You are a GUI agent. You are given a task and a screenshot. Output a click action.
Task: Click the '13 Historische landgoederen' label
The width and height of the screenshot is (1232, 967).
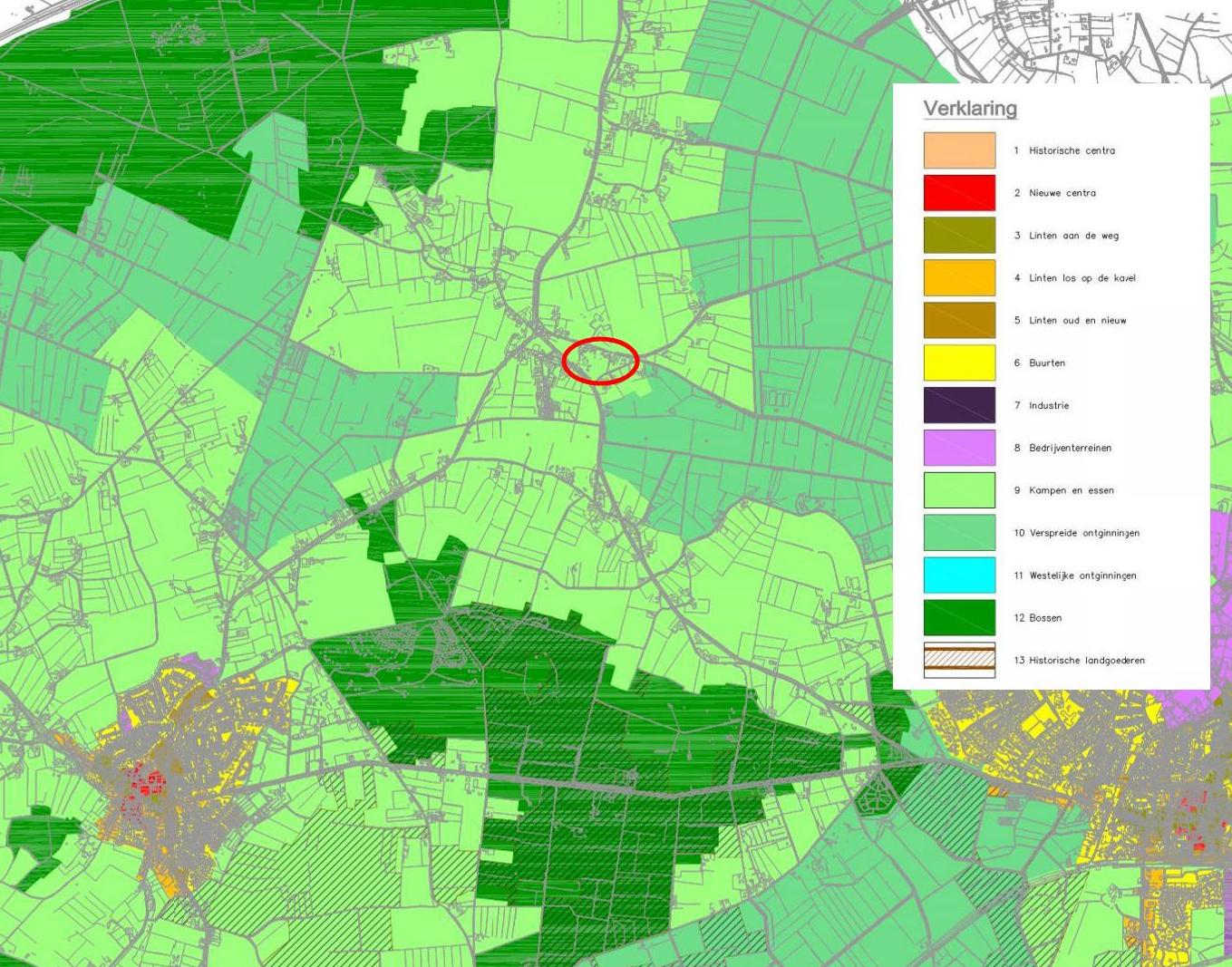click(1079, 661)
